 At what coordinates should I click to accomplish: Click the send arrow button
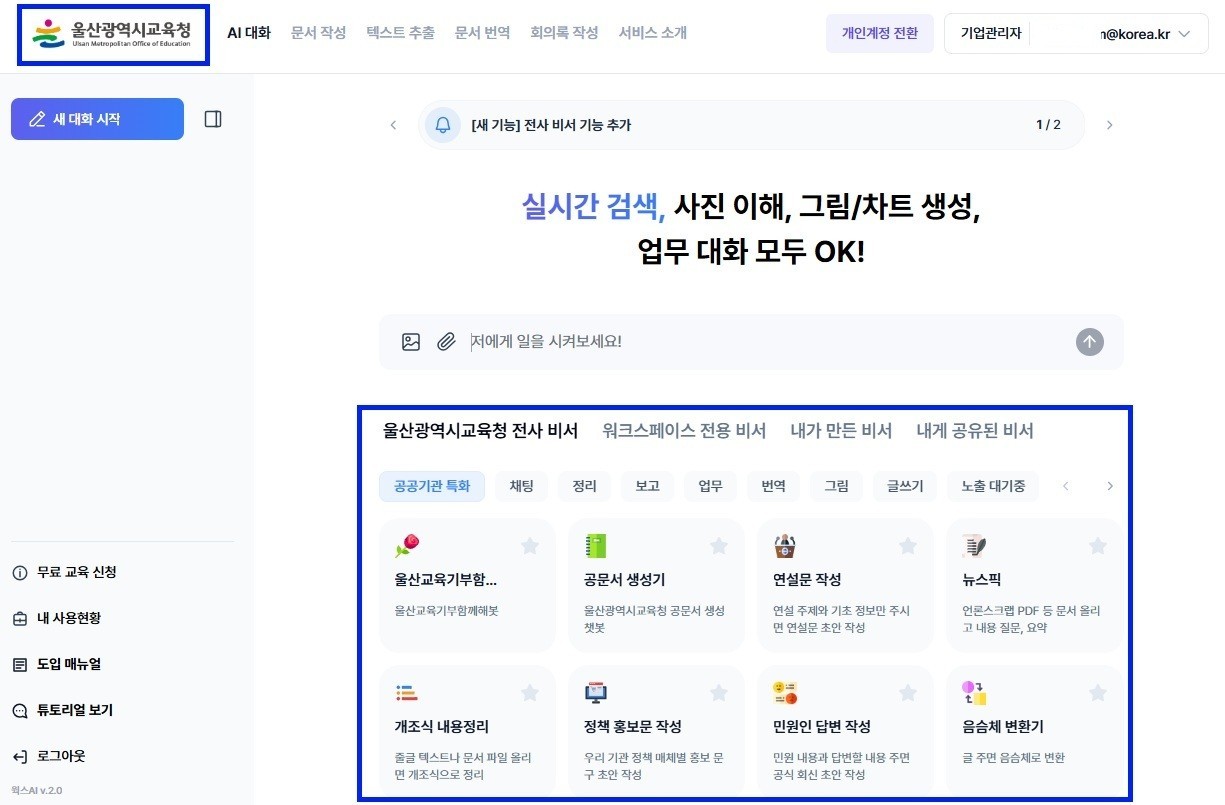click(1090, 342)
